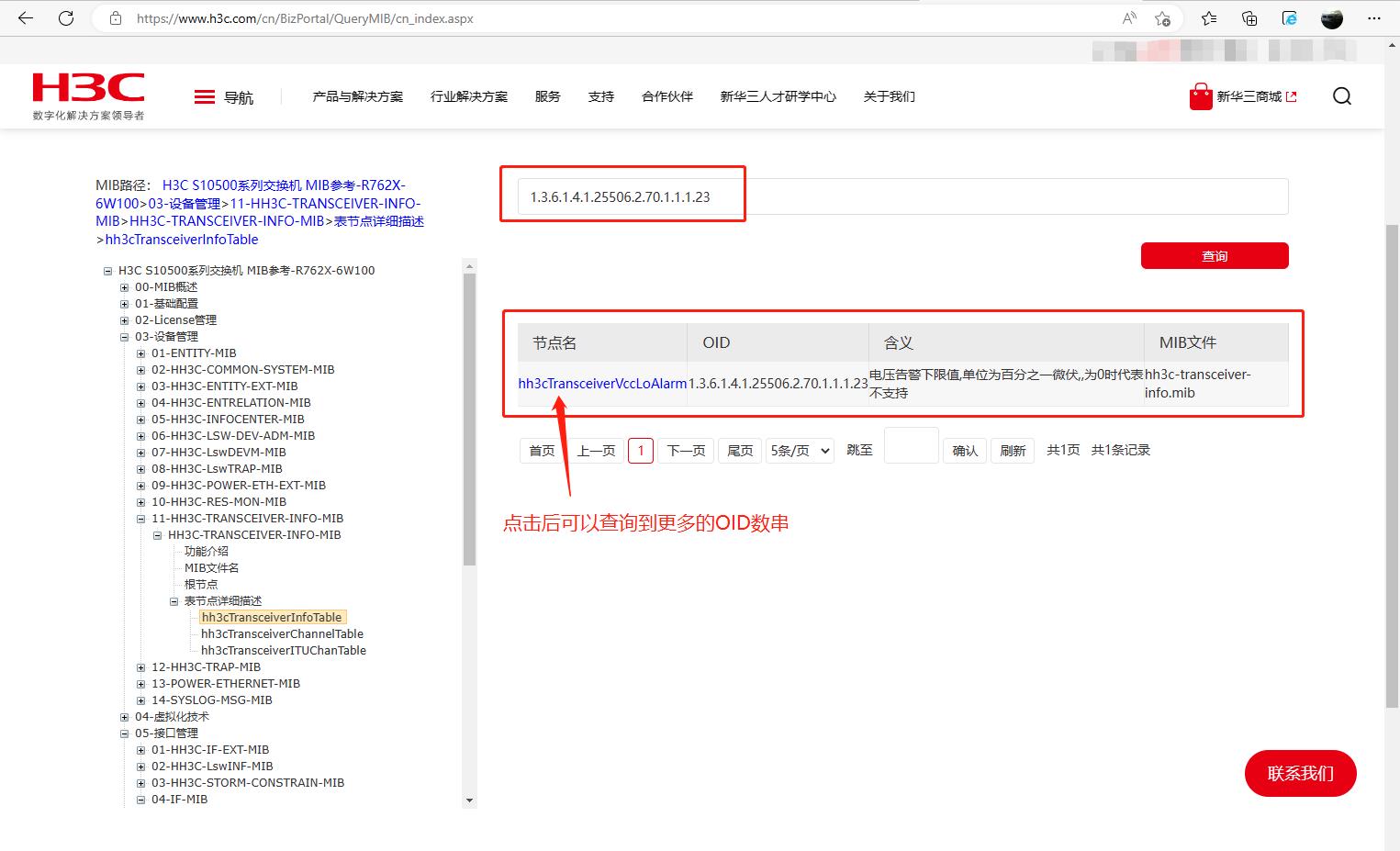Open the 新华三商城 shopping bag icon
The width and height of the screenshot is (1400, 851).
(1201, 96)
